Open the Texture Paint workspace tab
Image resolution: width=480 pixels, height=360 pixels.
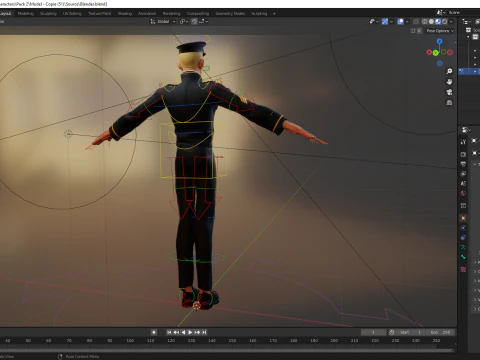[x=99, y=13]
